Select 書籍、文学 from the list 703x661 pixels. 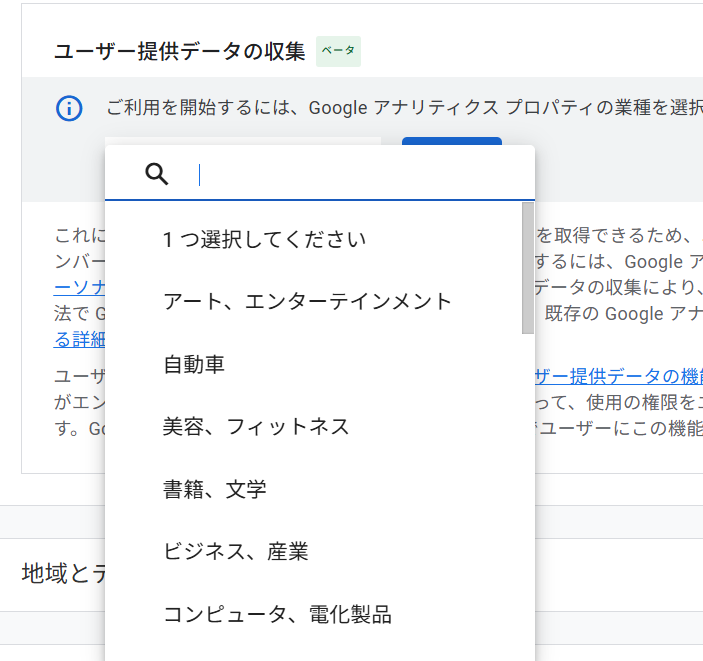coord(215,489)
